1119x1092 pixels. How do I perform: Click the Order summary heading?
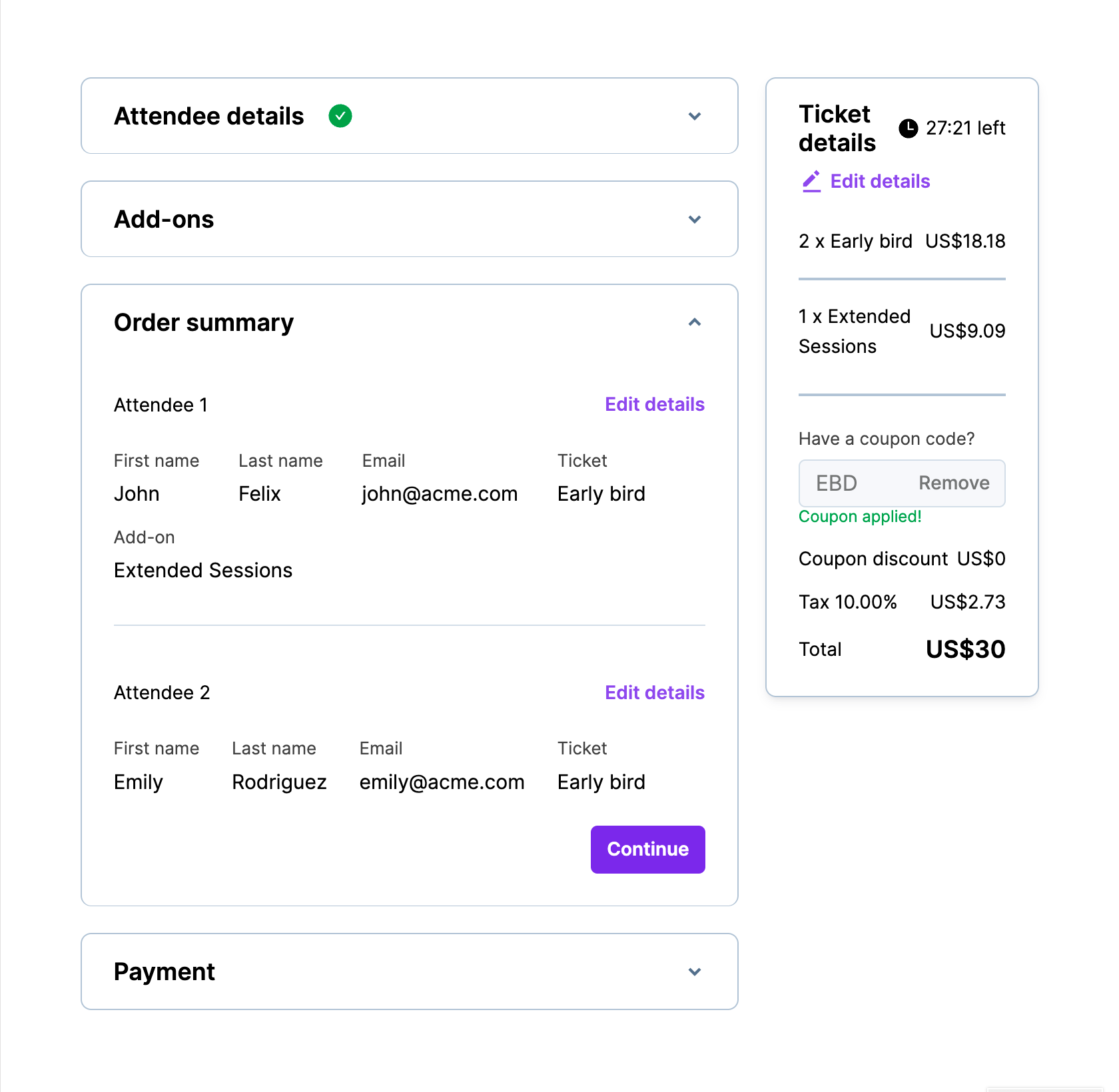point(204,322)
